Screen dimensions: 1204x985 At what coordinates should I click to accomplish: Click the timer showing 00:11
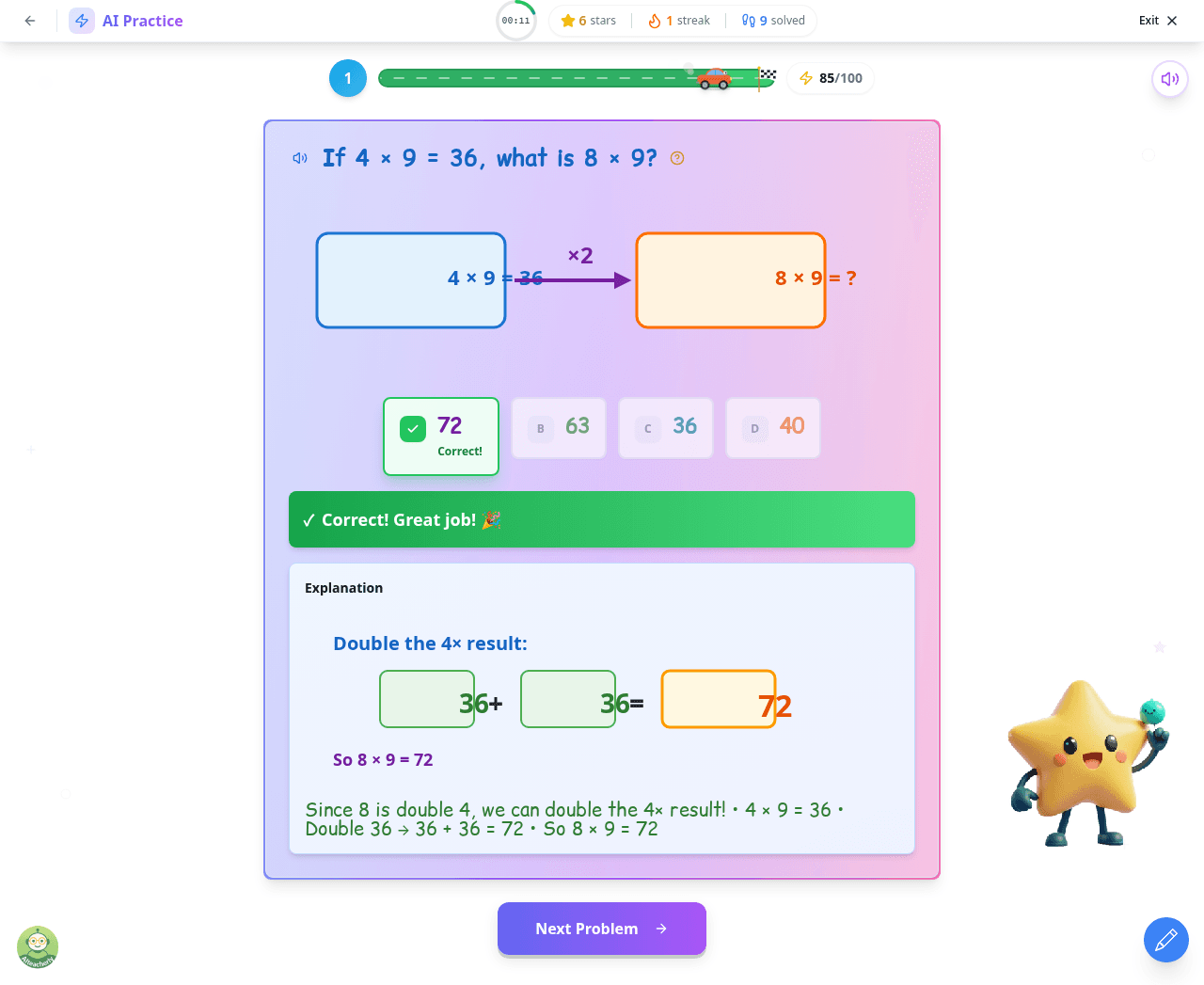pyautogui.click(x=515, y=21)
